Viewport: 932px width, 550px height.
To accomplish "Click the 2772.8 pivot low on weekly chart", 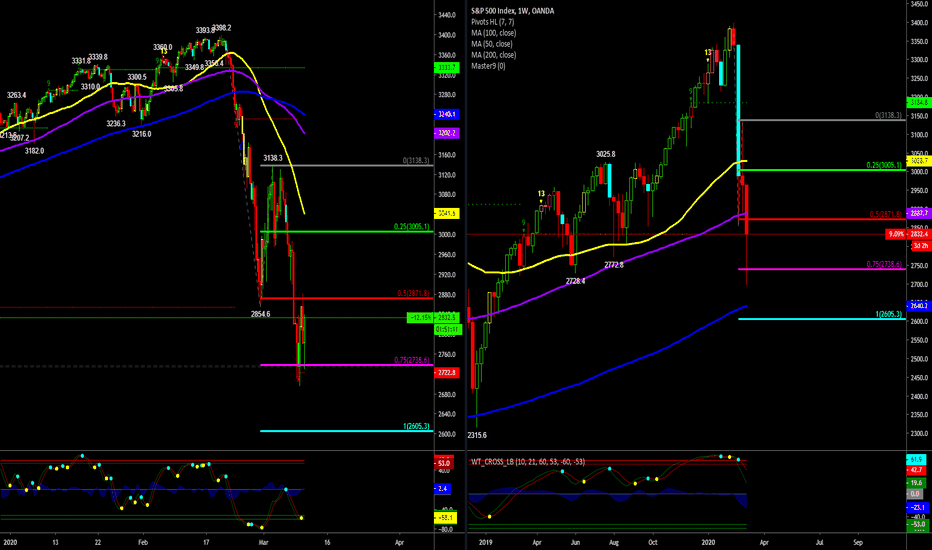I will (614, 265).
